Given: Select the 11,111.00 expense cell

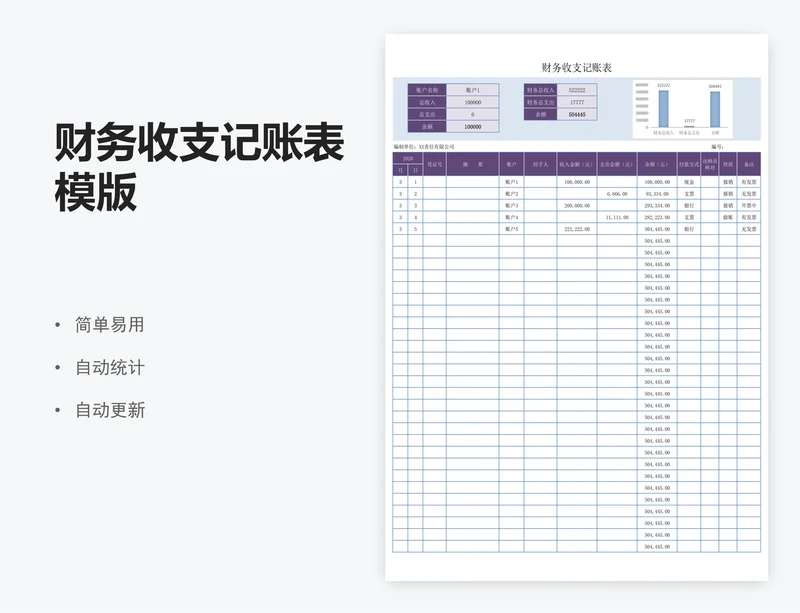Looking at the screenshot, I should pyautogui.click(x=617, y=217).
